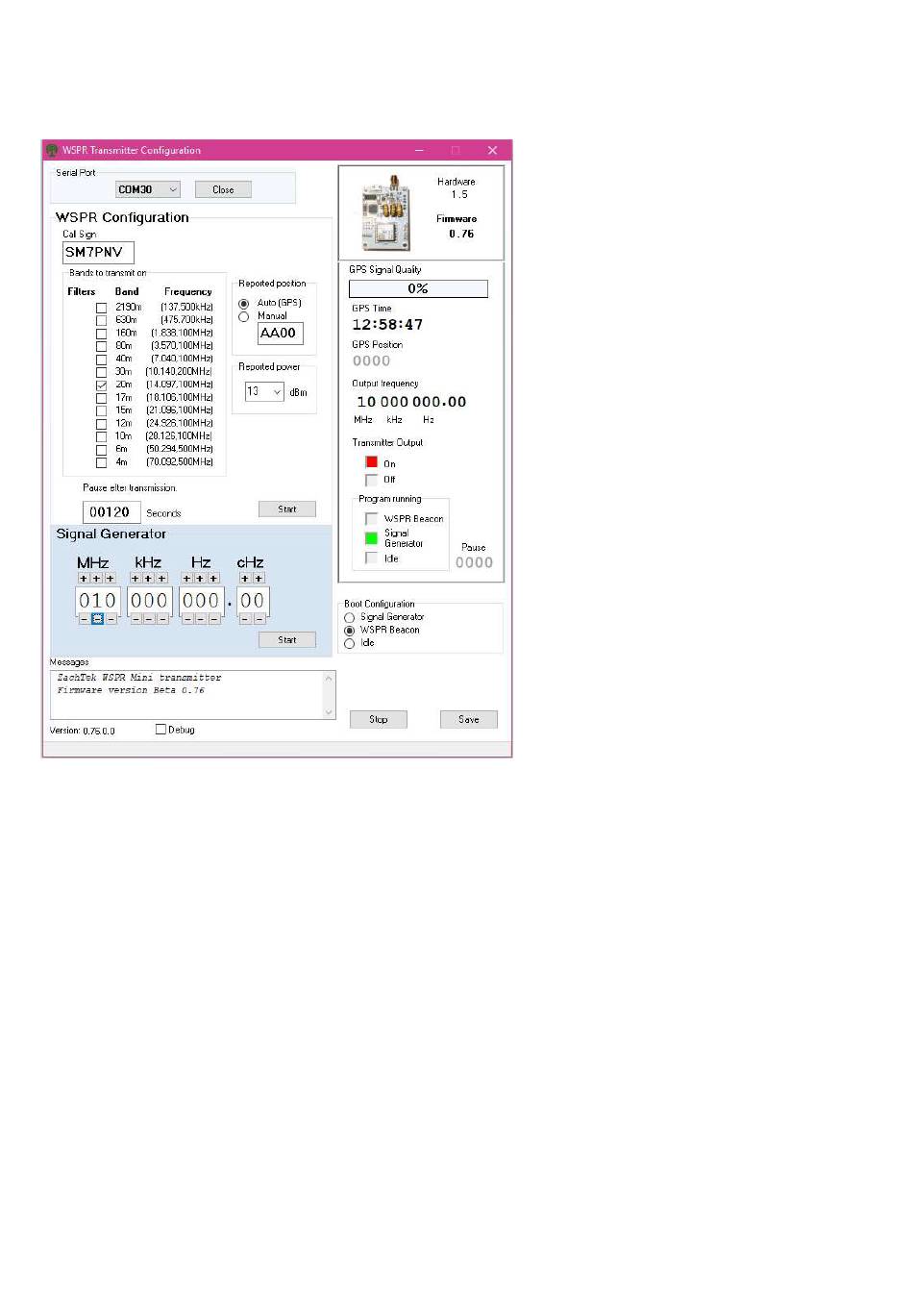Enable the 80m band checkbox

(x=101, y=346)
